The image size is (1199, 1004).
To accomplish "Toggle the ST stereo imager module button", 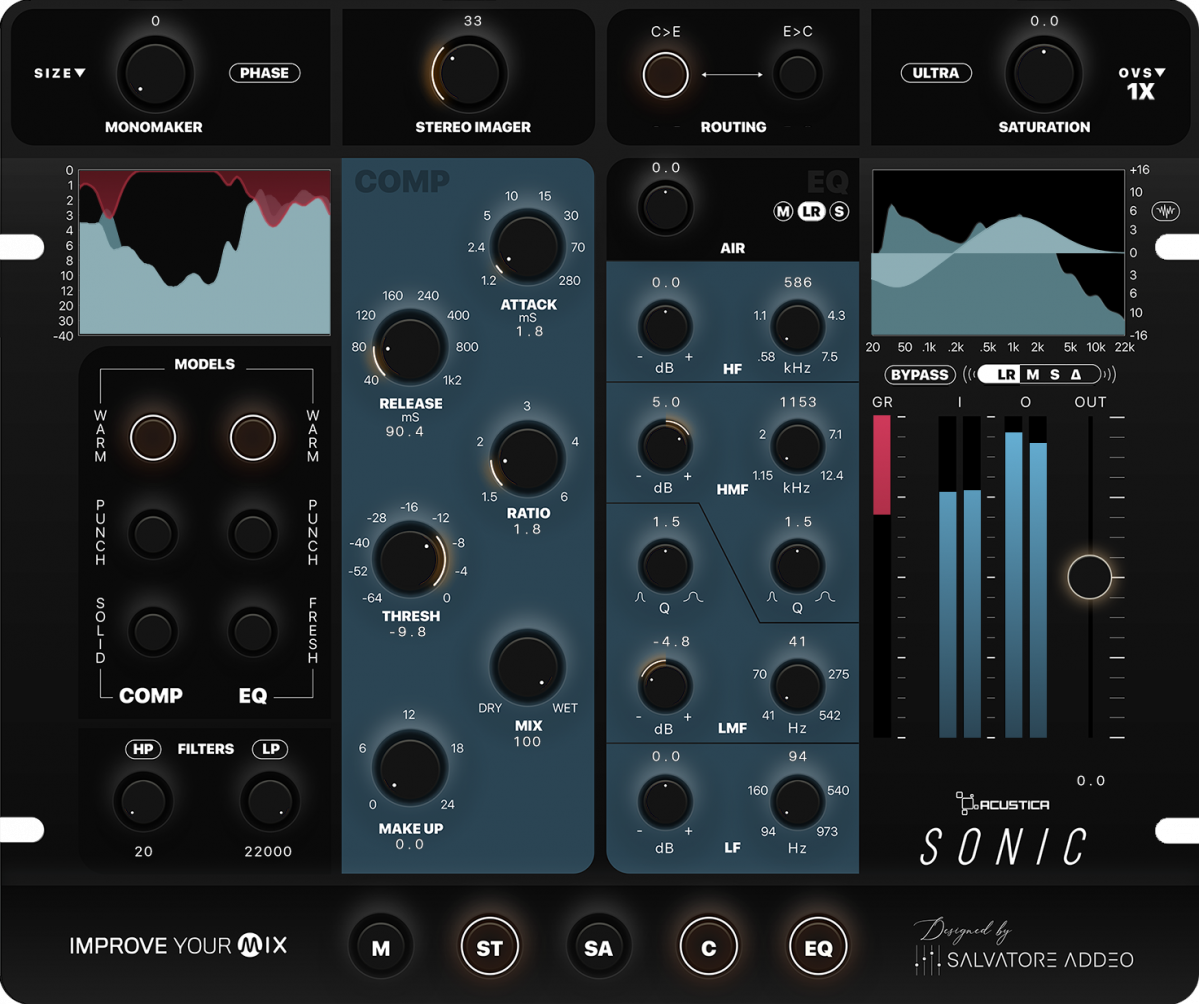I will 489,947.
